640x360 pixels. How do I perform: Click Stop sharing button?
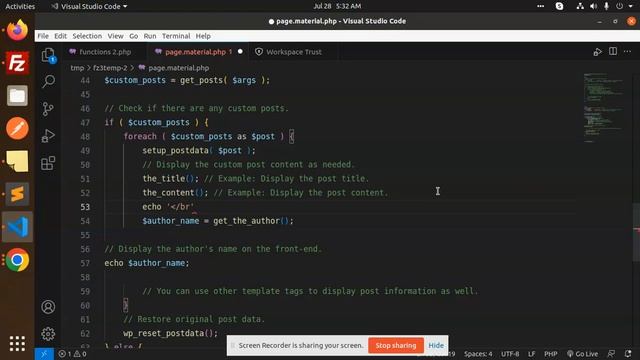(x=396, y=345)
